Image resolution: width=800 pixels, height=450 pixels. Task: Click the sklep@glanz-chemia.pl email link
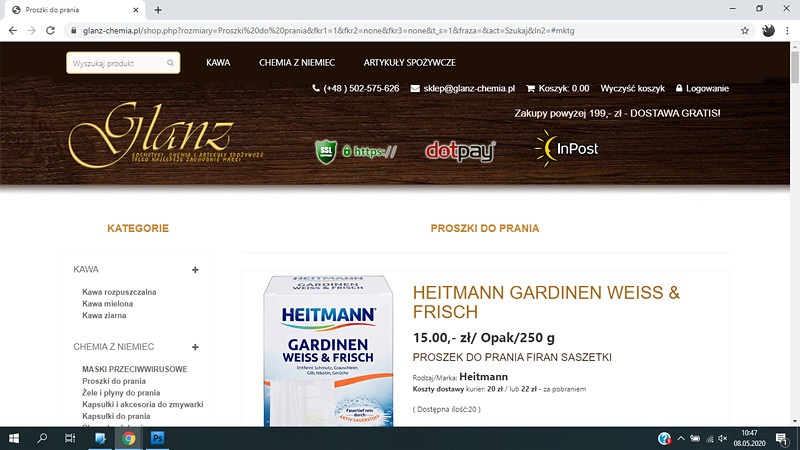pyautogui.click(x=469, y=88)
